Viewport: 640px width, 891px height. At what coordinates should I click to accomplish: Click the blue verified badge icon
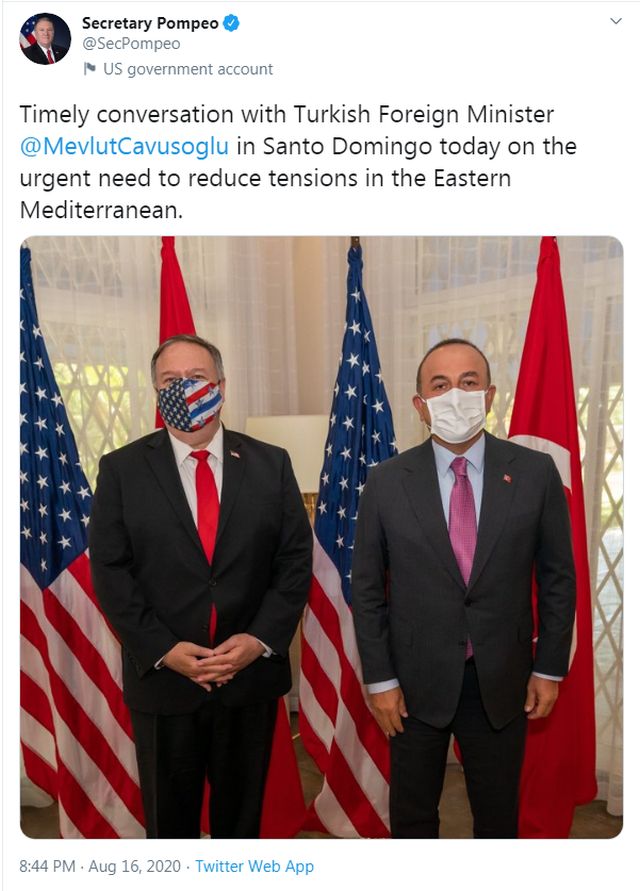[x=231, y=23]
